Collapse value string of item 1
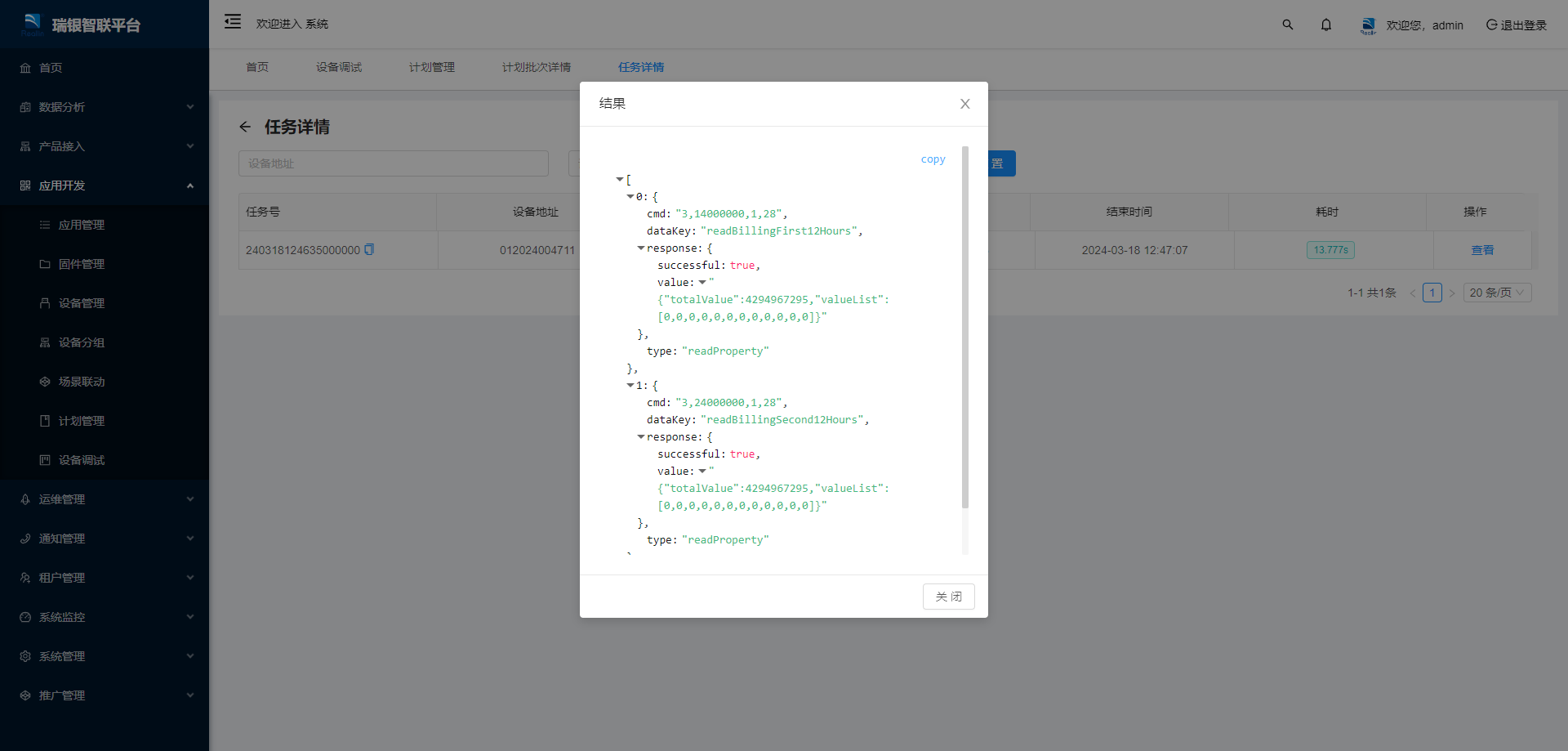1568x751 pixels. (702, 471)
